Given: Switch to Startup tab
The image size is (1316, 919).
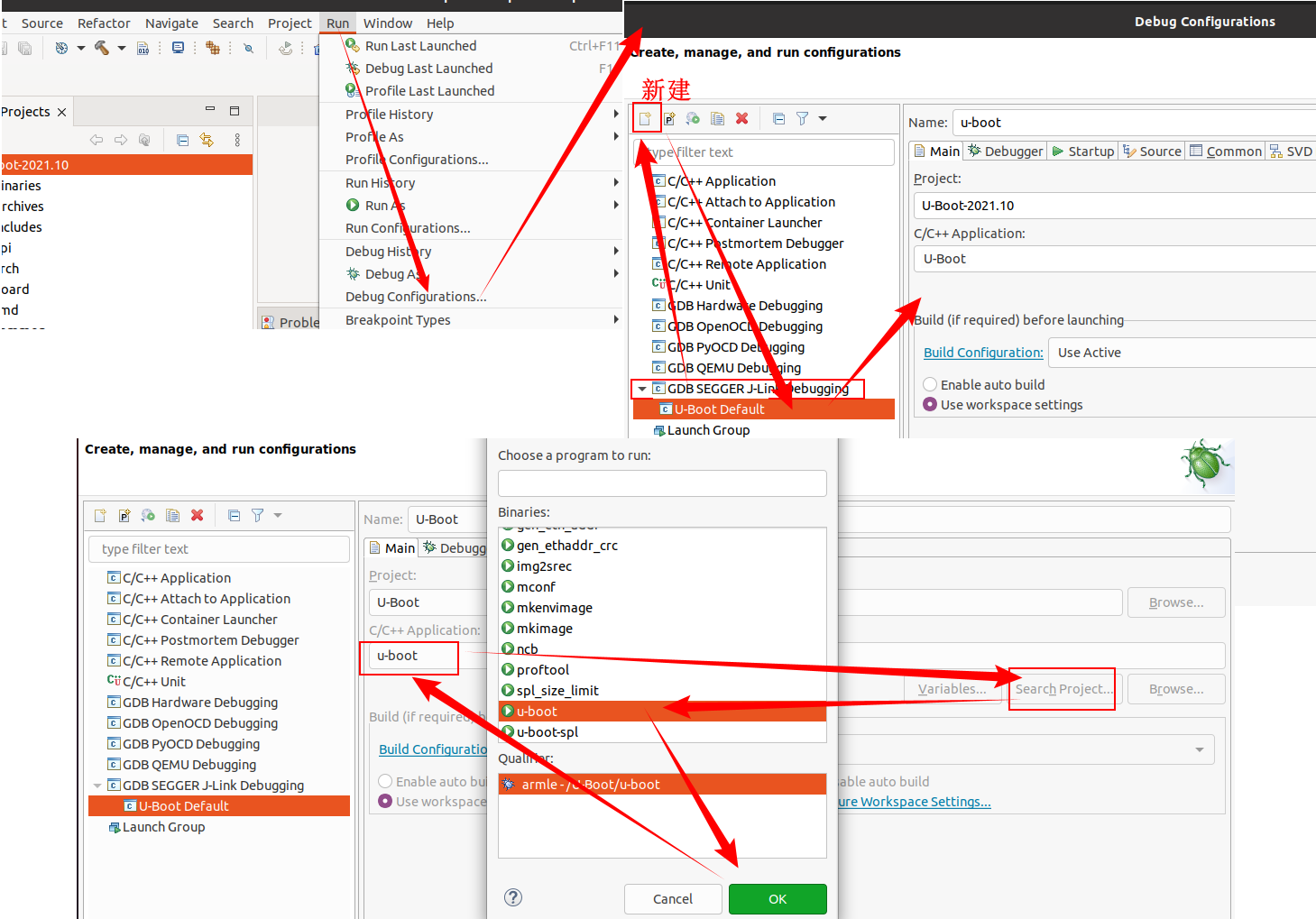Looking at the screenshot, I should pos(1083,152).
